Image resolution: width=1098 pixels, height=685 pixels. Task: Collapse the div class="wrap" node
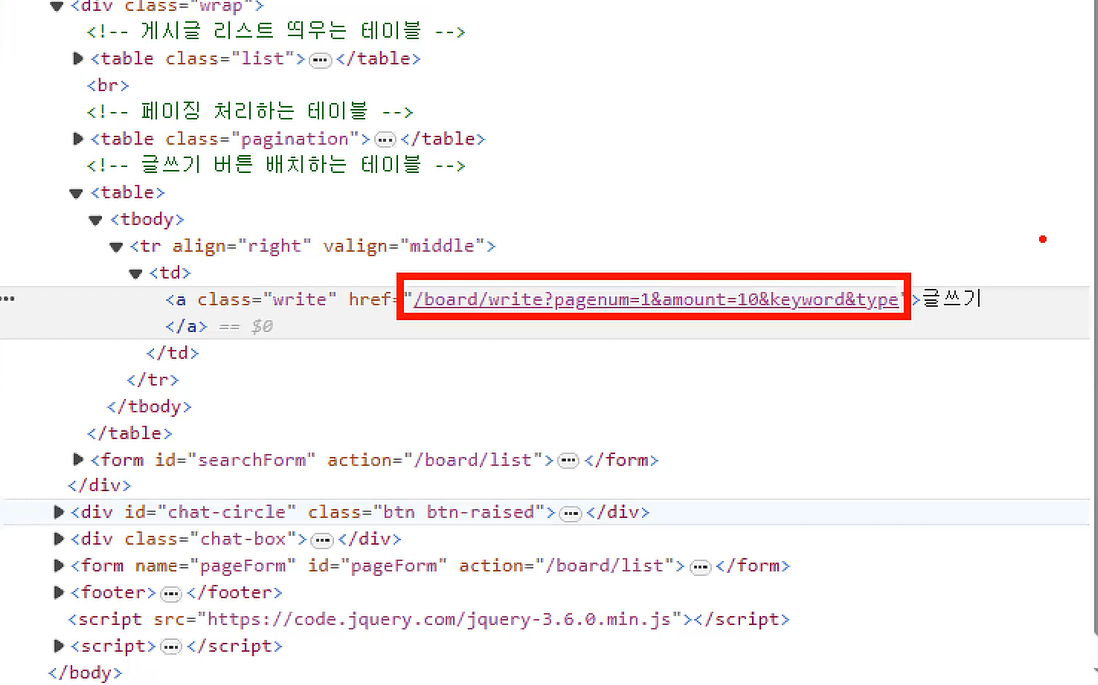pos(57,7)
